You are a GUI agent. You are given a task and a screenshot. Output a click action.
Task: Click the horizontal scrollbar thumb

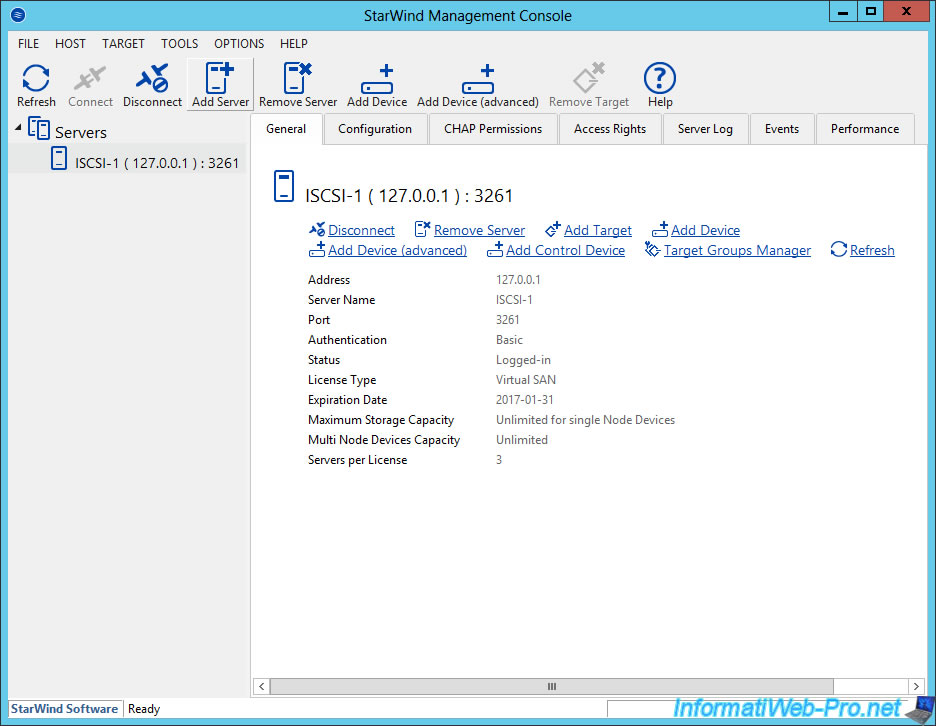point(552,687)
